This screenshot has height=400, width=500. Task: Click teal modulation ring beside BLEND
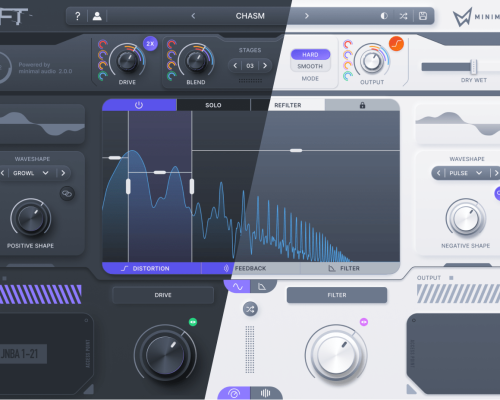pos(171,76)
